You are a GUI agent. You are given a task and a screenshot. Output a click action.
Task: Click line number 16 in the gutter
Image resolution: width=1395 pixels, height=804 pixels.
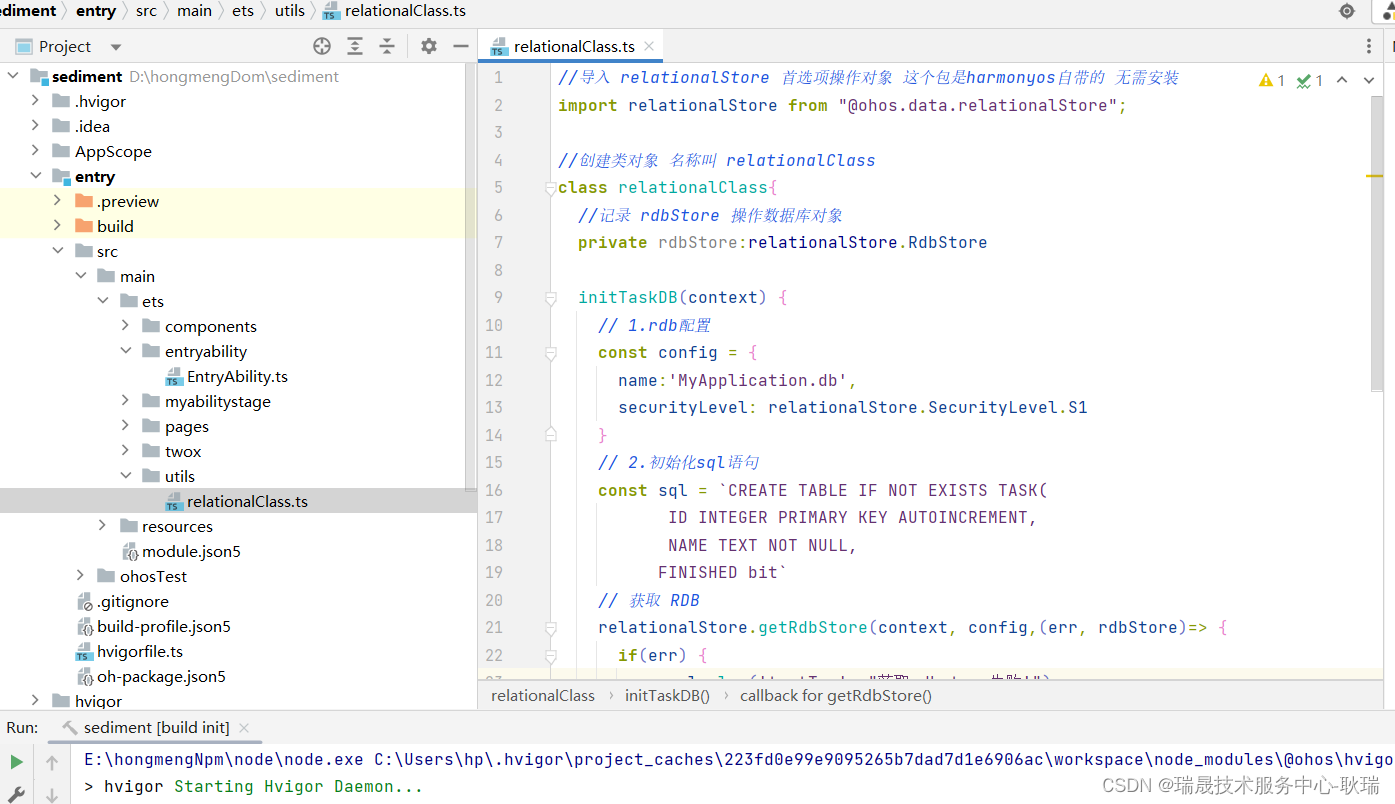(x=494, y=490)
